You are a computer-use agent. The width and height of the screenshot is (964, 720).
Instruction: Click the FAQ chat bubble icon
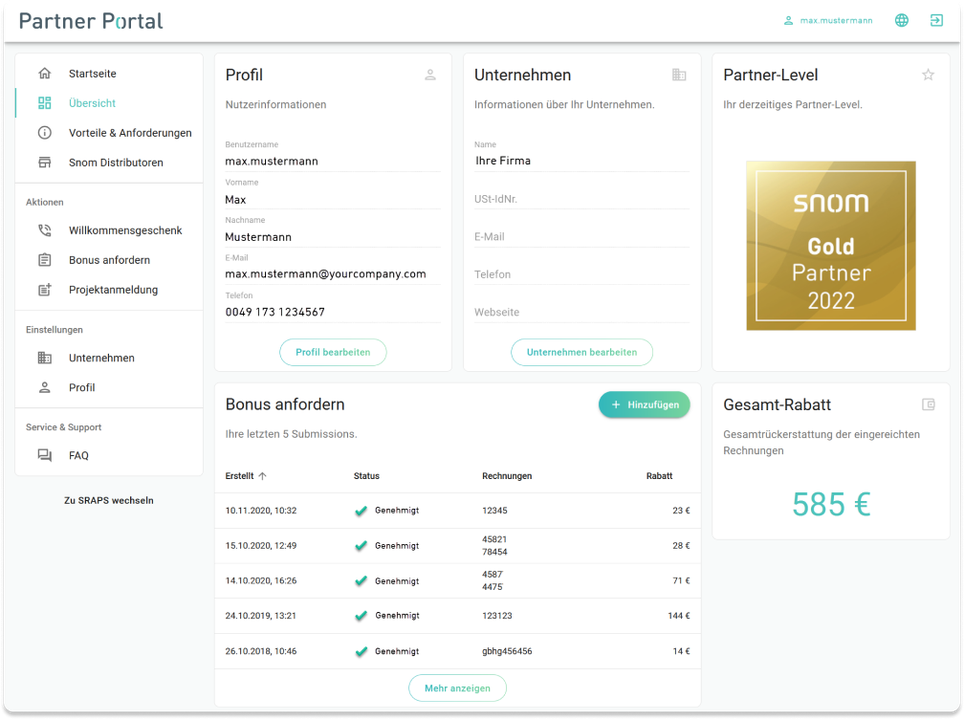(45, 456)
